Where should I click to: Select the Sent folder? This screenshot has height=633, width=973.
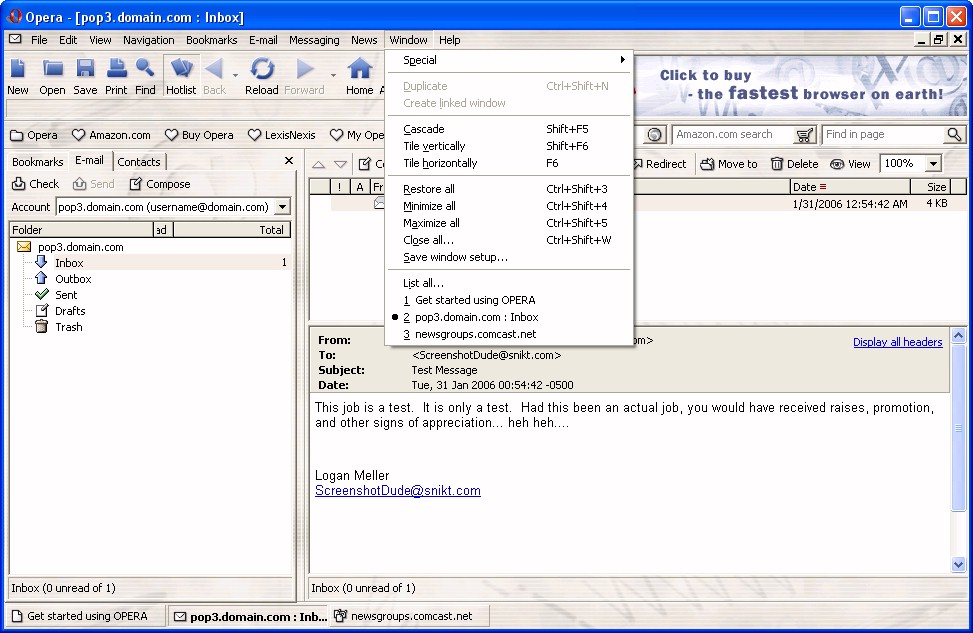point(66,295)
